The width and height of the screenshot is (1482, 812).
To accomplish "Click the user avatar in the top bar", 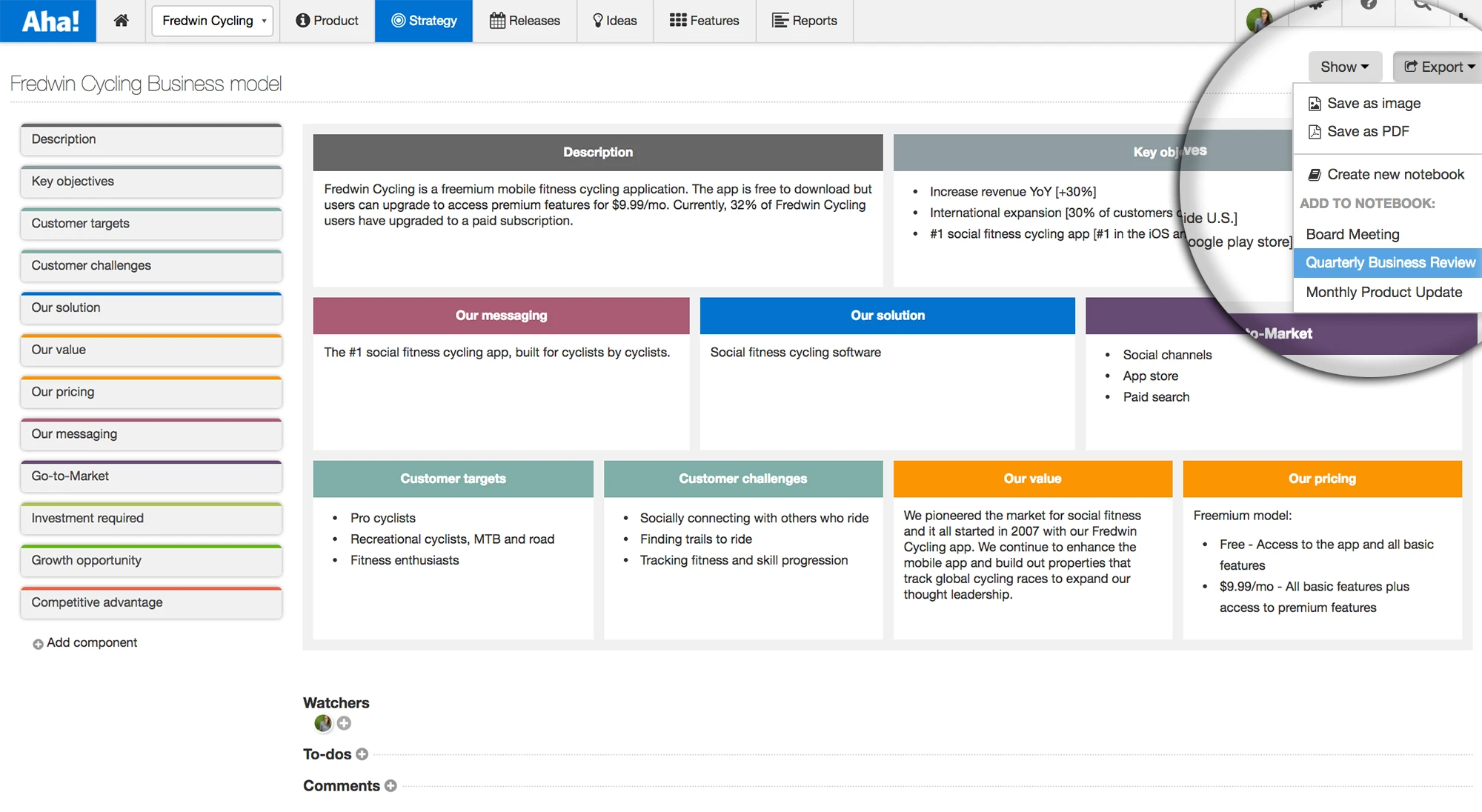I will (1259, 19).
